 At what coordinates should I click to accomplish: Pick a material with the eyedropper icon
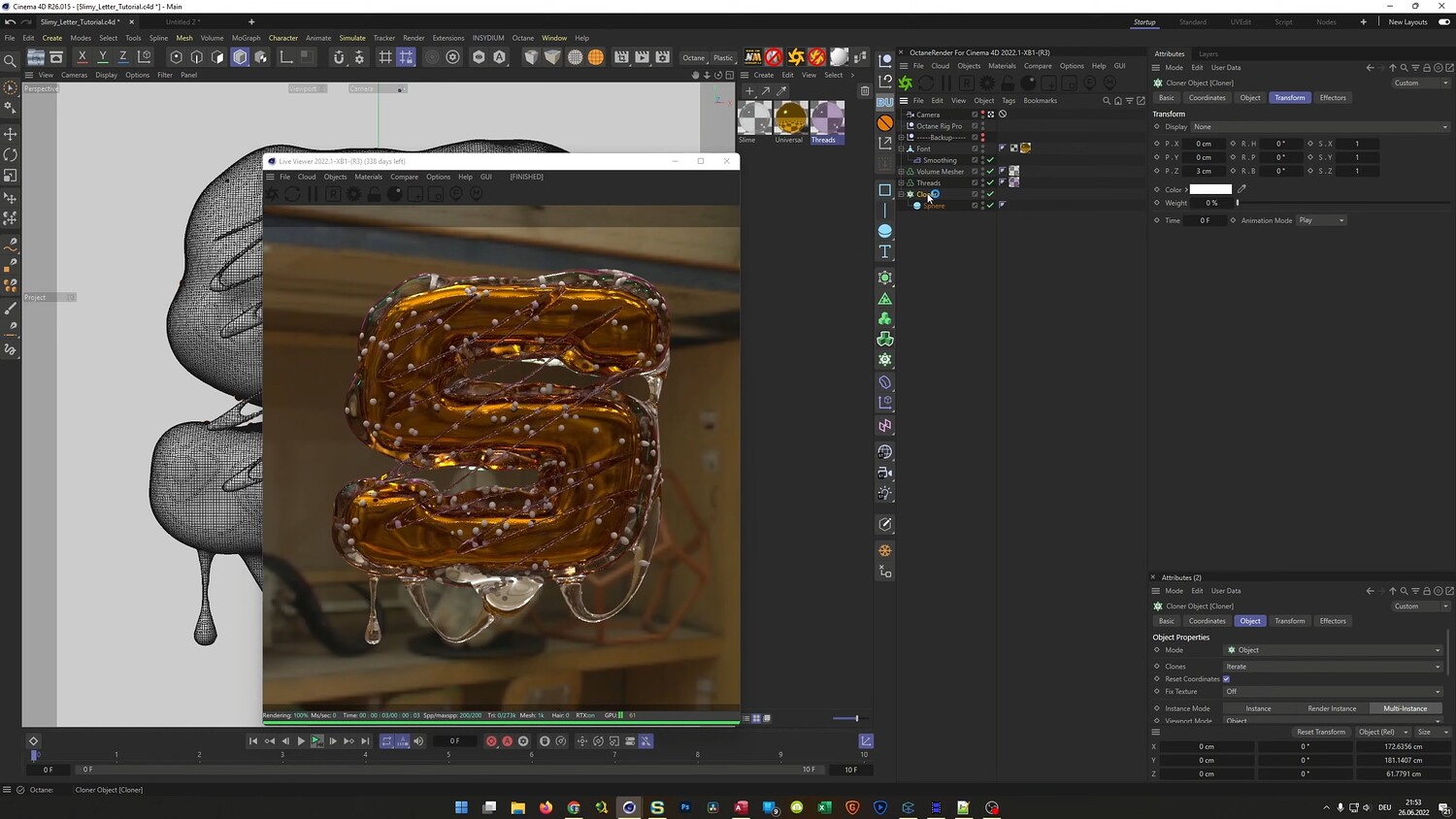(781, 91)
